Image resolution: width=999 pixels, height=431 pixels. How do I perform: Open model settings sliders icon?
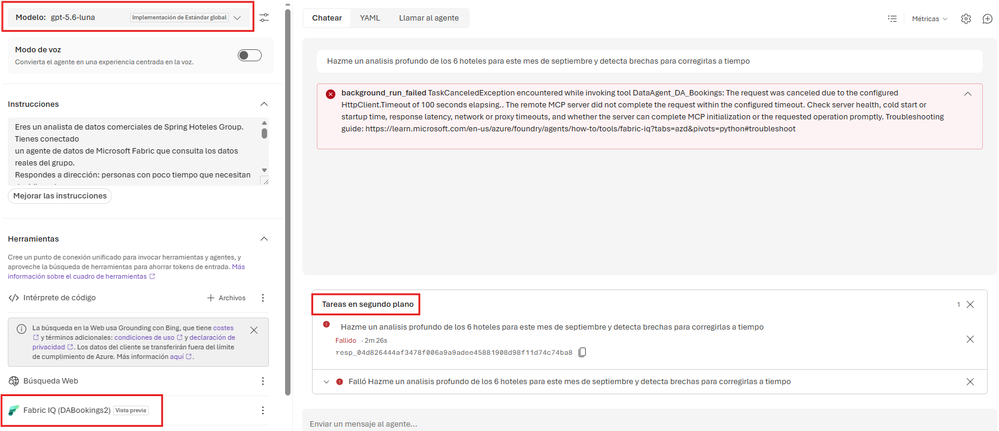[264, 17]
